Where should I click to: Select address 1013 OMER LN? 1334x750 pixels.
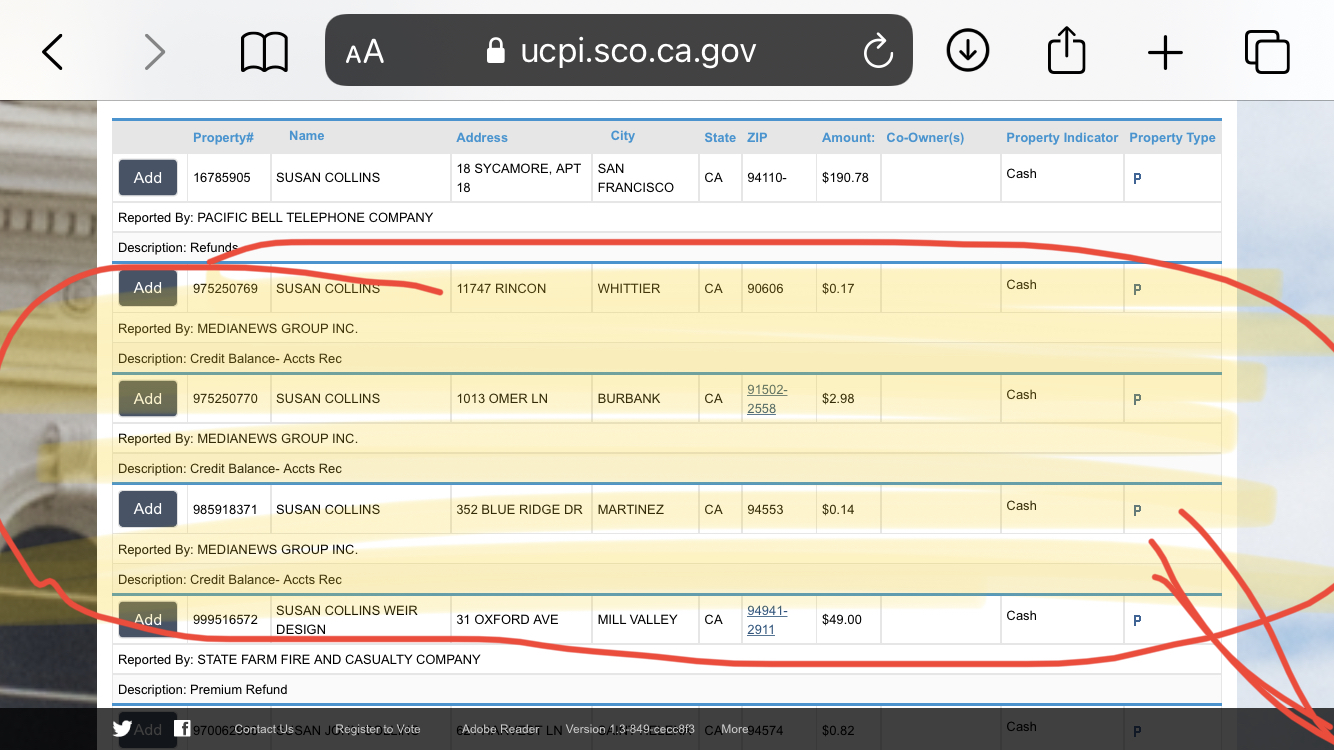pos(502,398)
